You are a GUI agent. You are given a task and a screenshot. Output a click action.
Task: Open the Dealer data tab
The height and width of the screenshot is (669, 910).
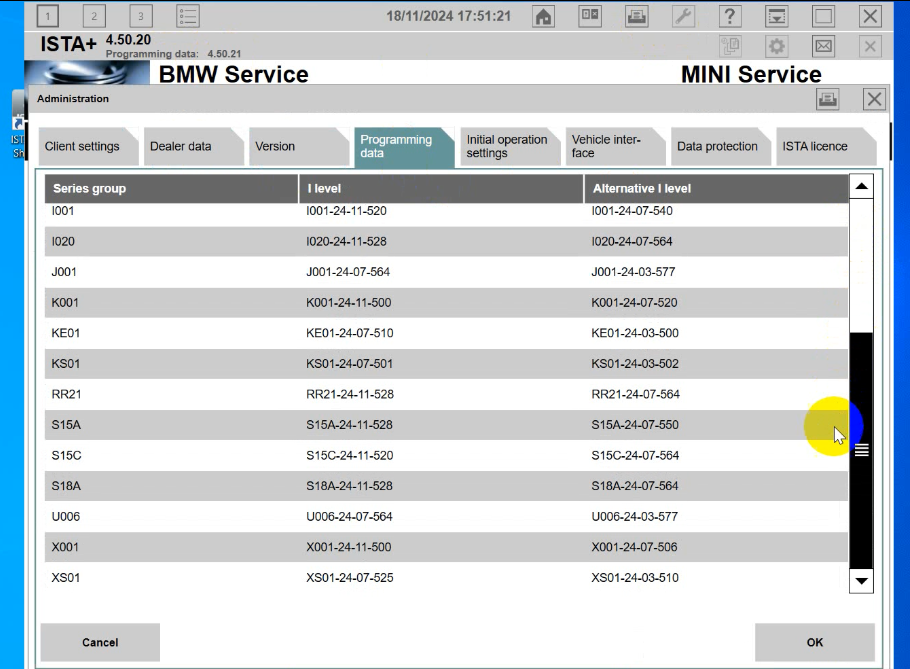[x=194, y=147]
